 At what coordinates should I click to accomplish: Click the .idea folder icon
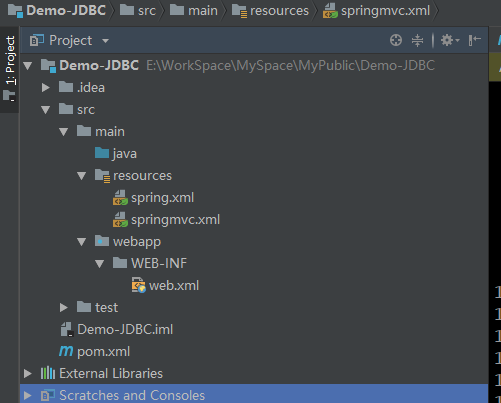pos(66,87)
